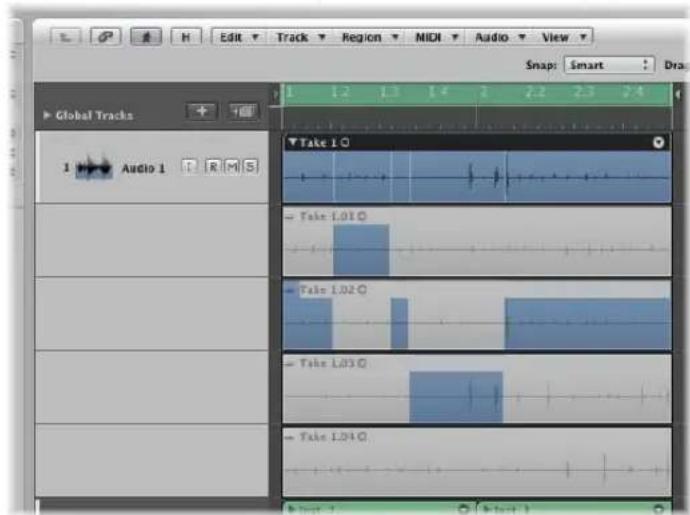Click the Take 1.04 waveform lane
Viewport: 690px width, 515px height.
(x=477, y=462)
